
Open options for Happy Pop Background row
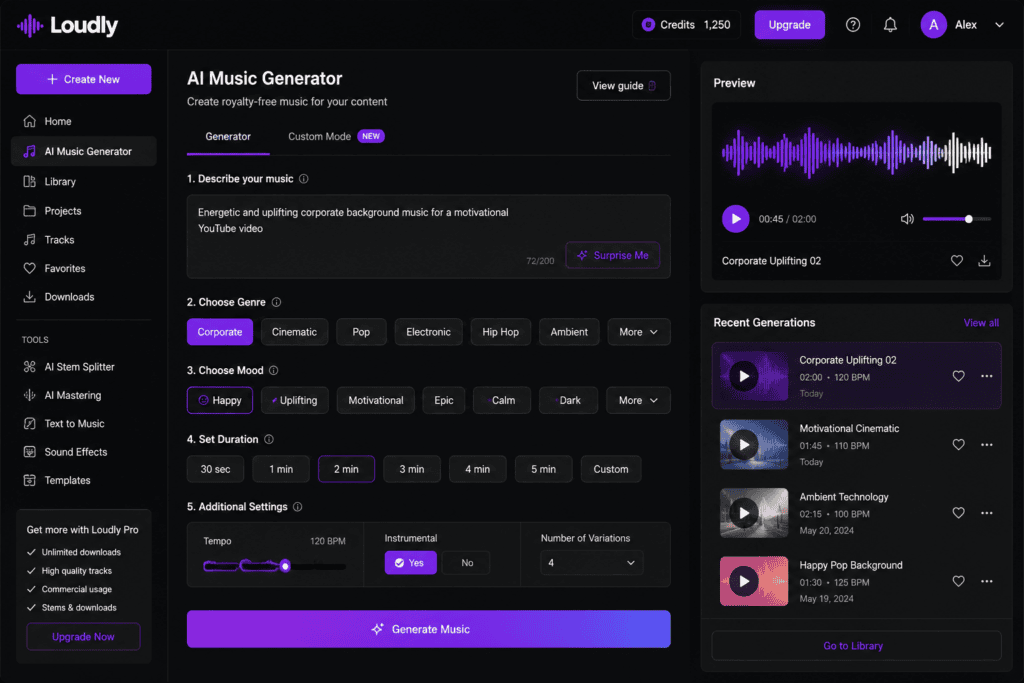coord(986,581)
